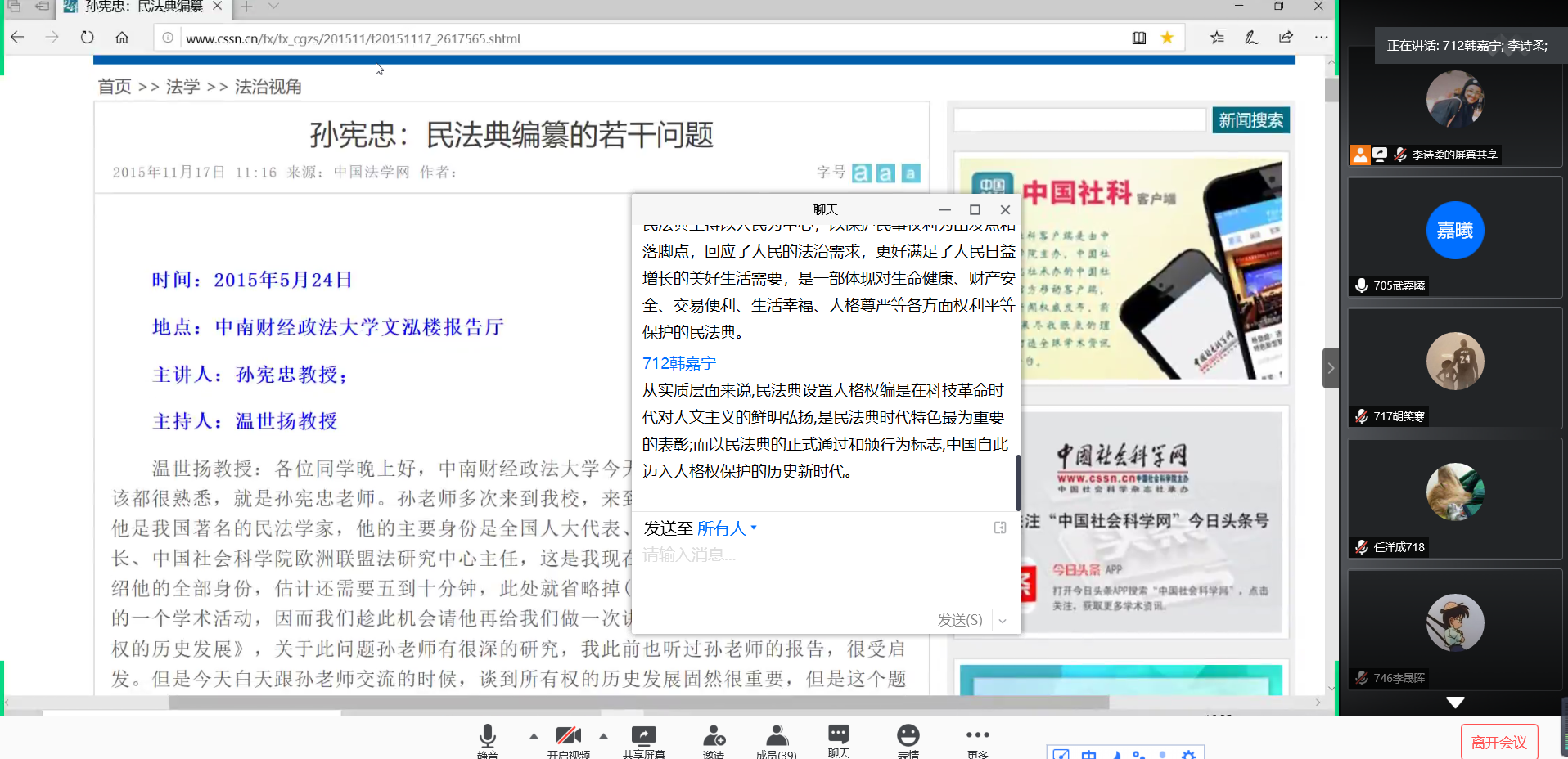This screenshot has width=1568, height=759.
Task: Select the 首页 breadcrumb link
Action: pos(115,87)
